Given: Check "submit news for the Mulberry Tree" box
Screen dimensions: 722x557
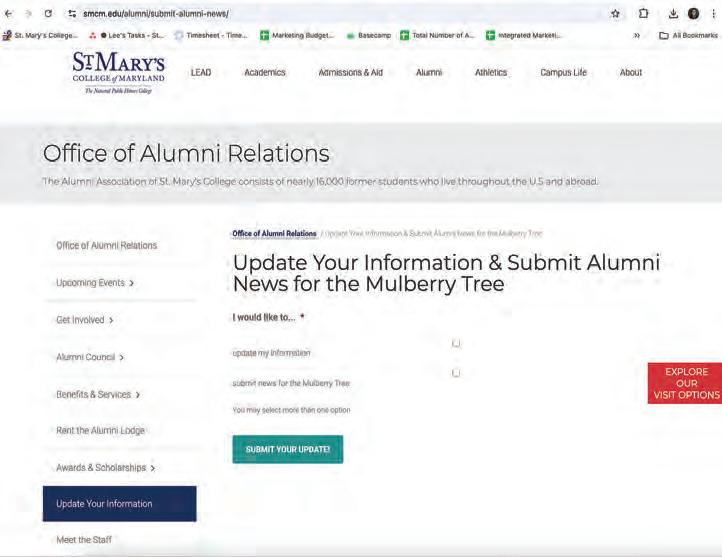Looking at the screenshot, I should [x=456, y=373].
